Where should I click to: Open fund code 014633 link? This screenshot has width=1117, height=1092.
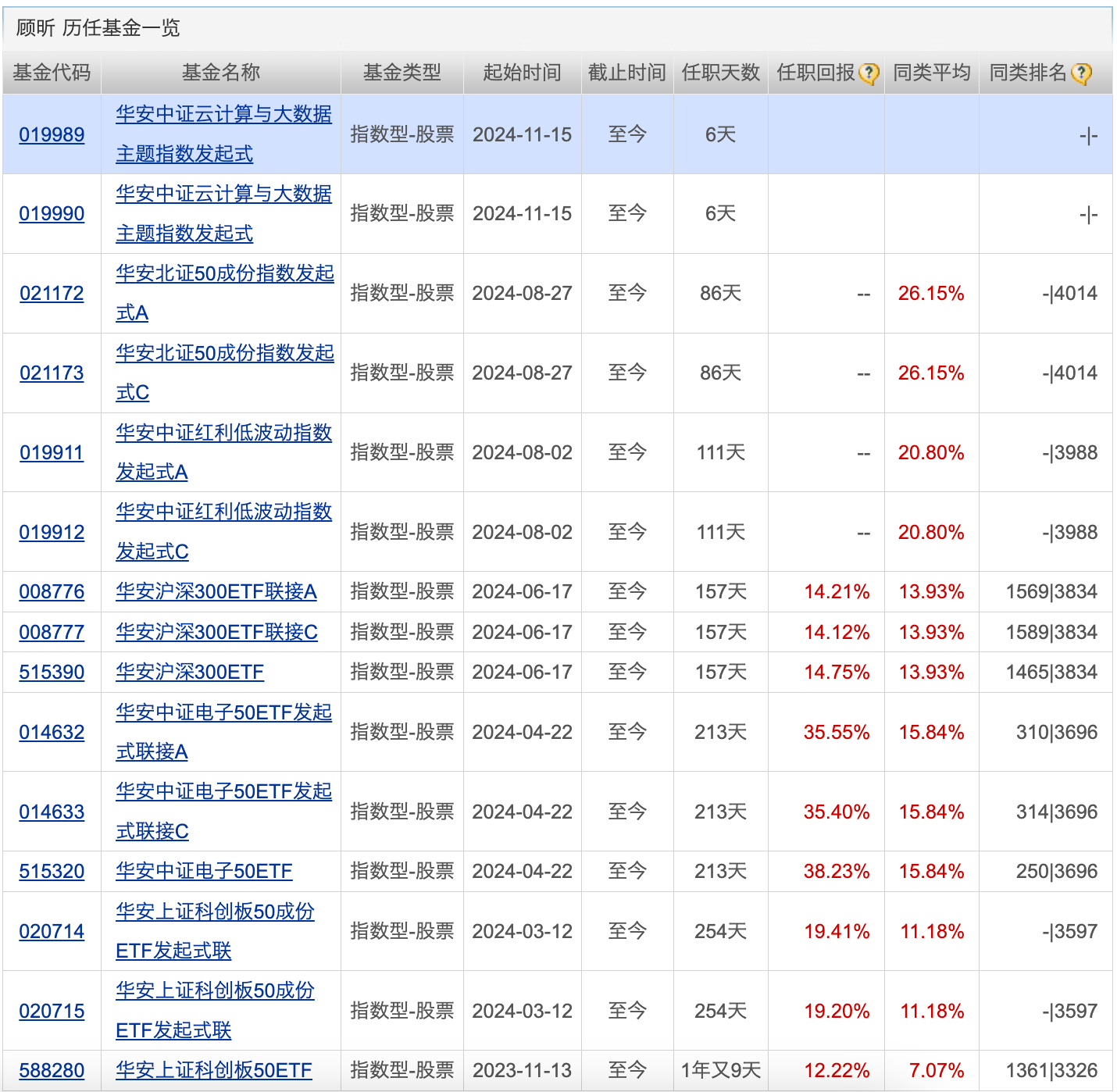52,812
